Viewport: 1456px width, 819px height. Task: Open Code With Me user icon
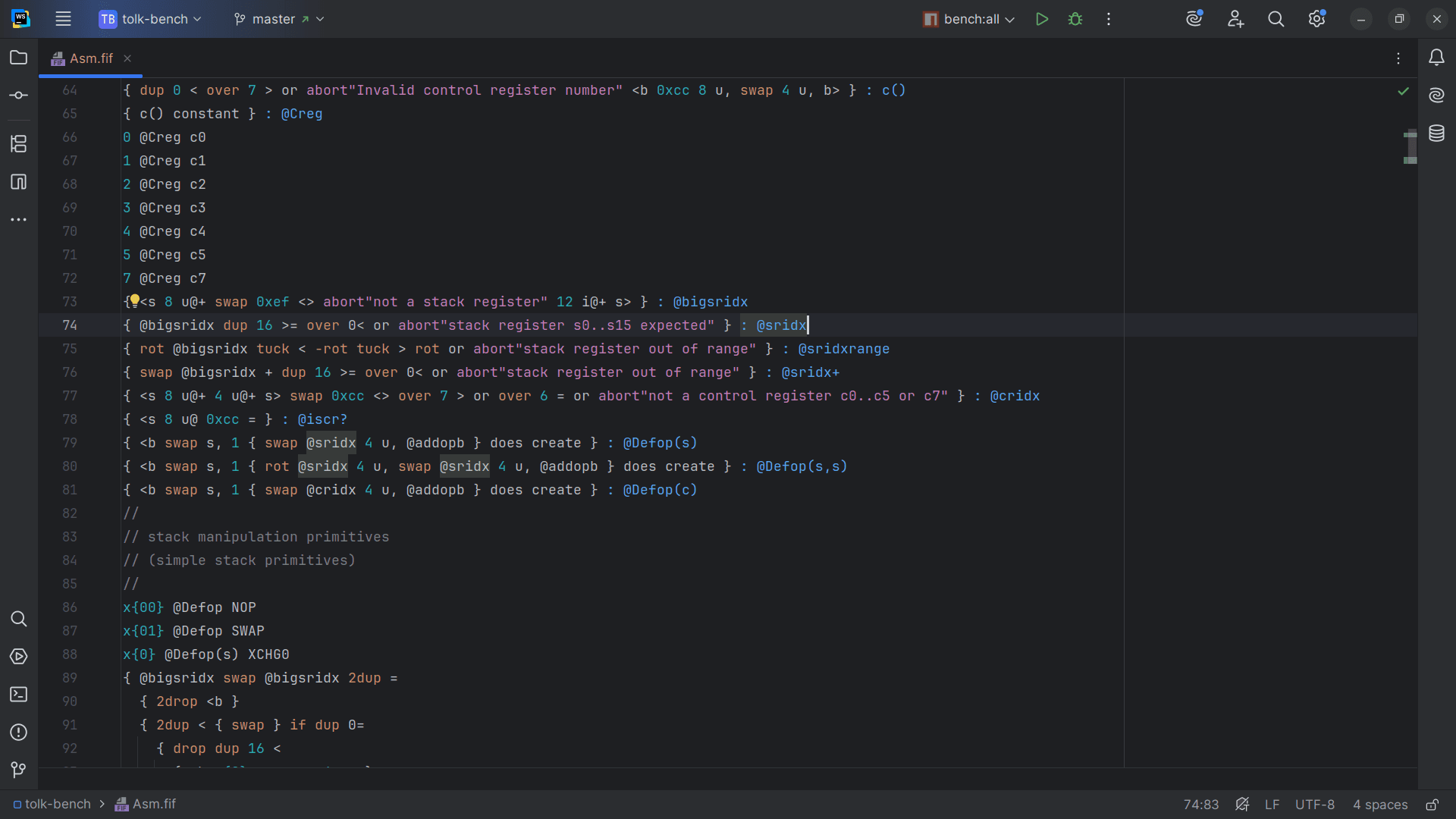(1235, 19)
